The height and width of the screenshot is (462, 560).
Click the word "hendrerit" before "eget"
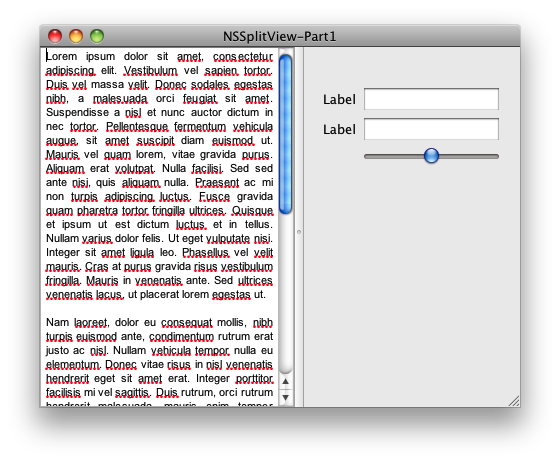(67, 378)
